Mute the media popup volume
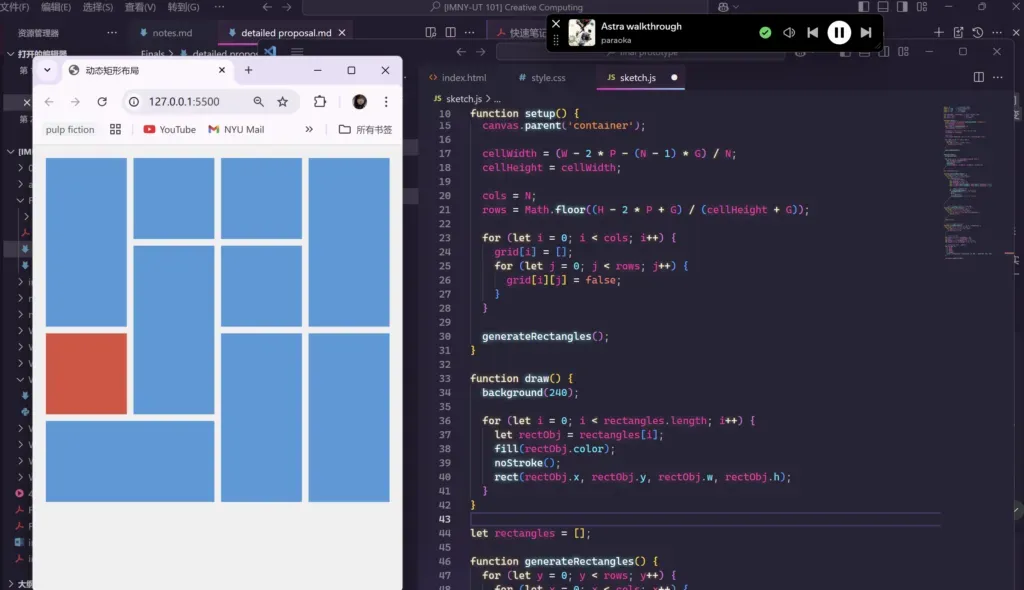Viewport: 1024px width, 590px height. tap(789, 32)
